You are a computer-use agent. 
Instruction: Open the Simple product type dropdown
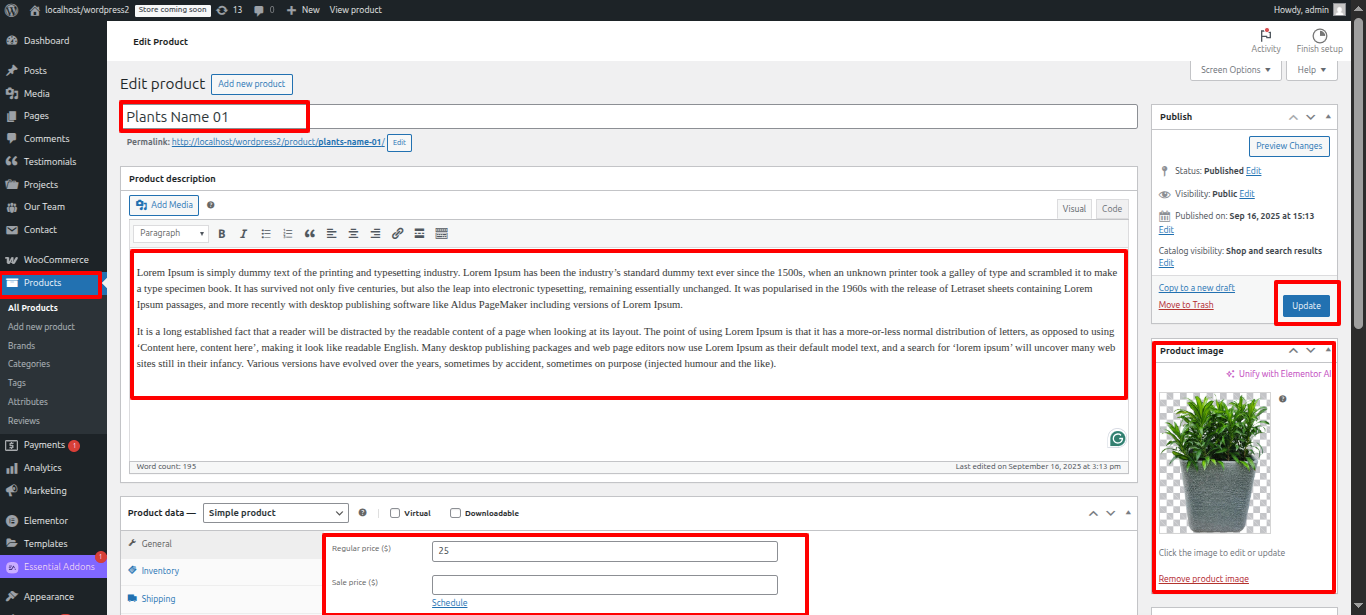point(275,513)
